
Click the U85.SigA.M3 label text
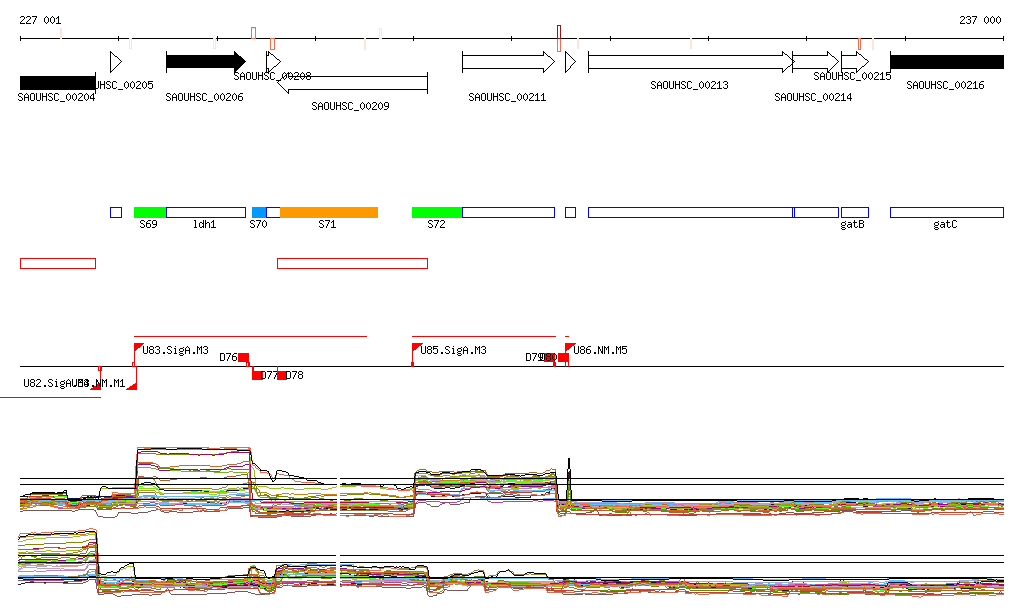pyautogui.click(x=453, y=351)
